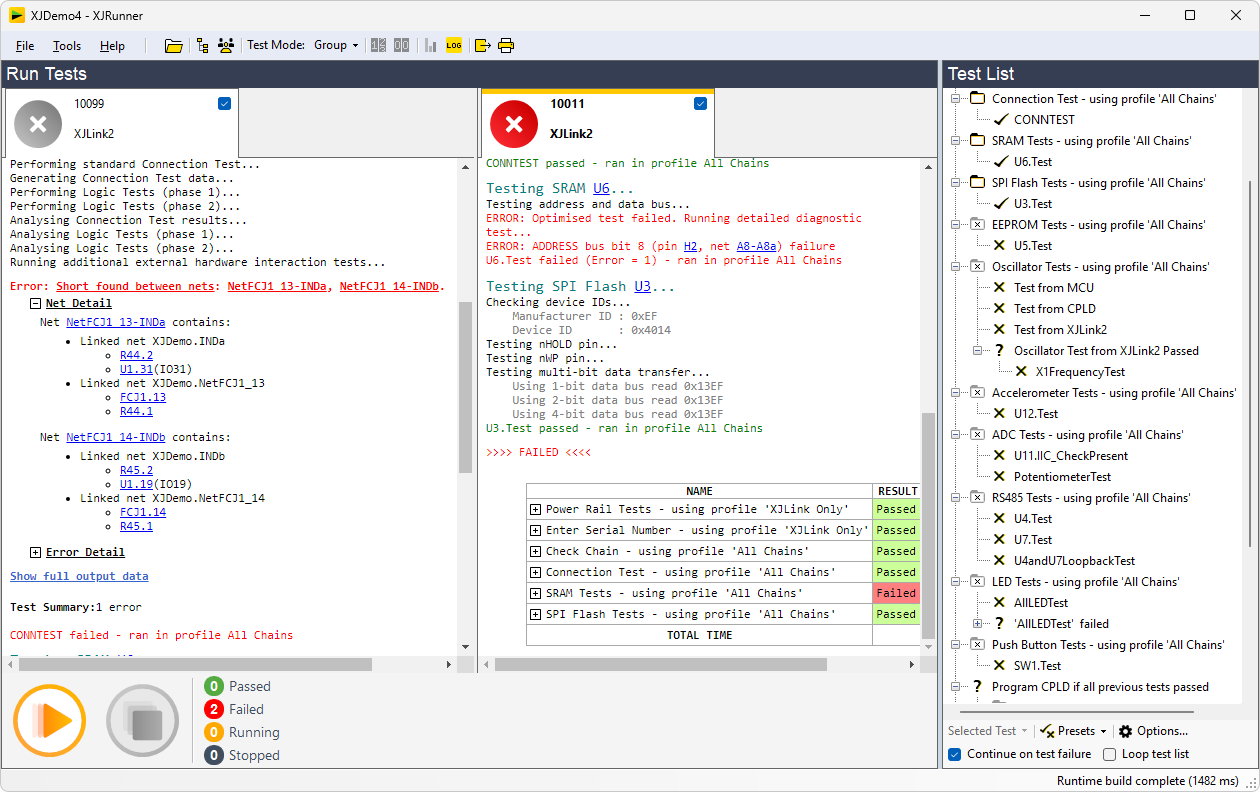Image resolution: width=1260 pixels, height=792 pixels.
Task: Click the crossed folder icon beside LED Tests
Action: pyautogui.click(x=977, y=582)
